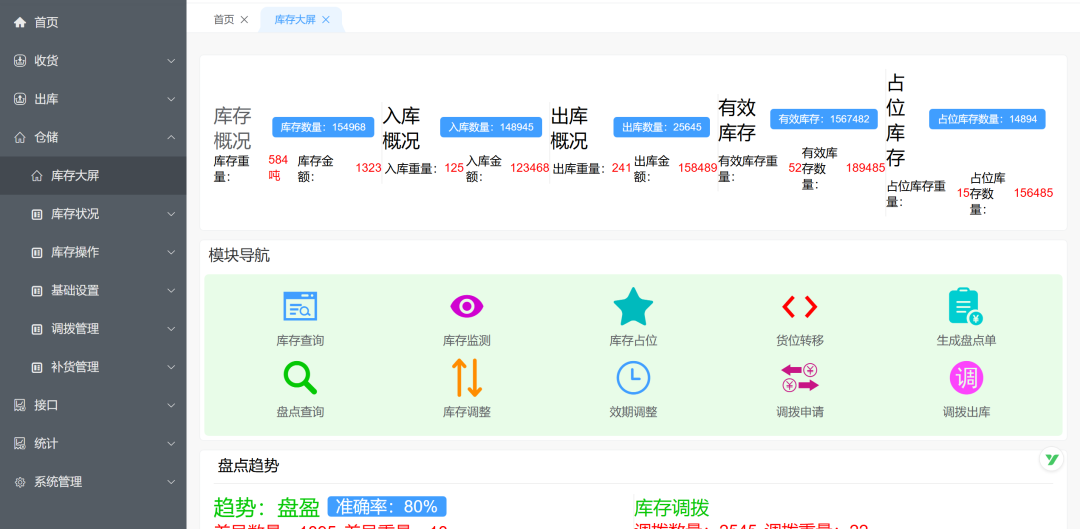Expand the 出库 sidebar menu

click(x=93, y=99)
